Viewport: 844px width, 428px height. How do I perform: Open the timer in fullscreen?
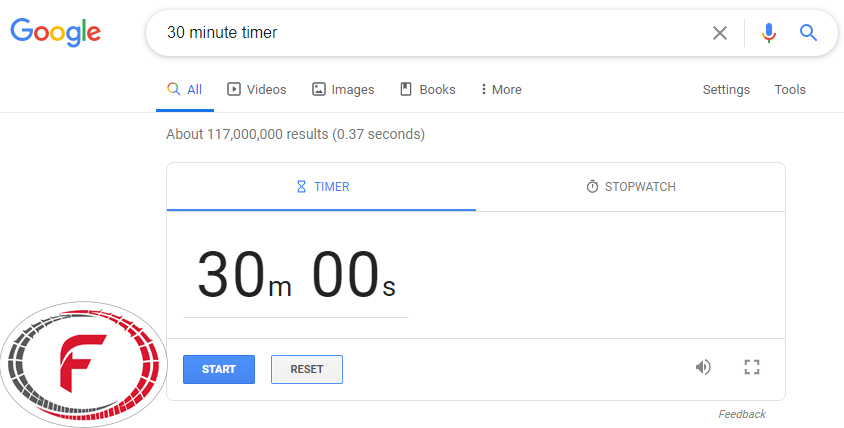752,367
